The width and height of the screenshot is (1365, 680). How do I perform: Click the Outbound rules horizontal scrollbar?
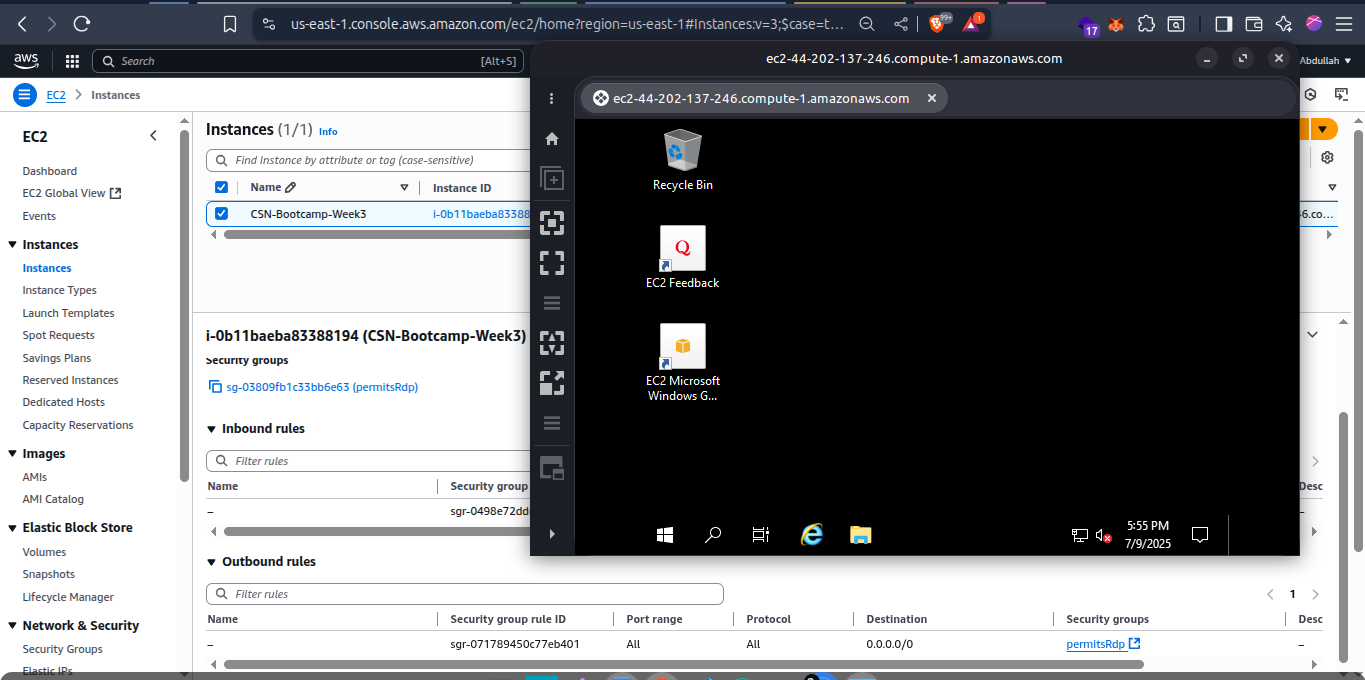(x=683, y=664)
